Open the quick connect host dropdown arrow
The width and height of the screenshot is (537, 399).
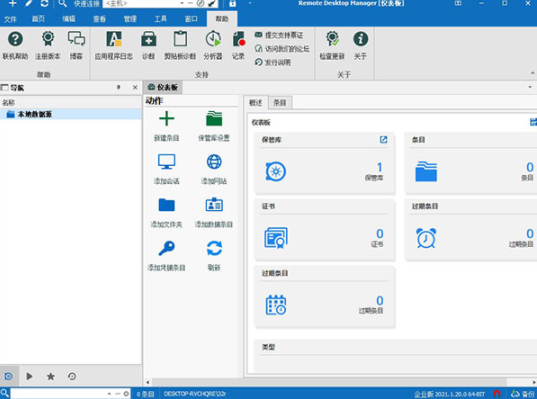[182, 3]
